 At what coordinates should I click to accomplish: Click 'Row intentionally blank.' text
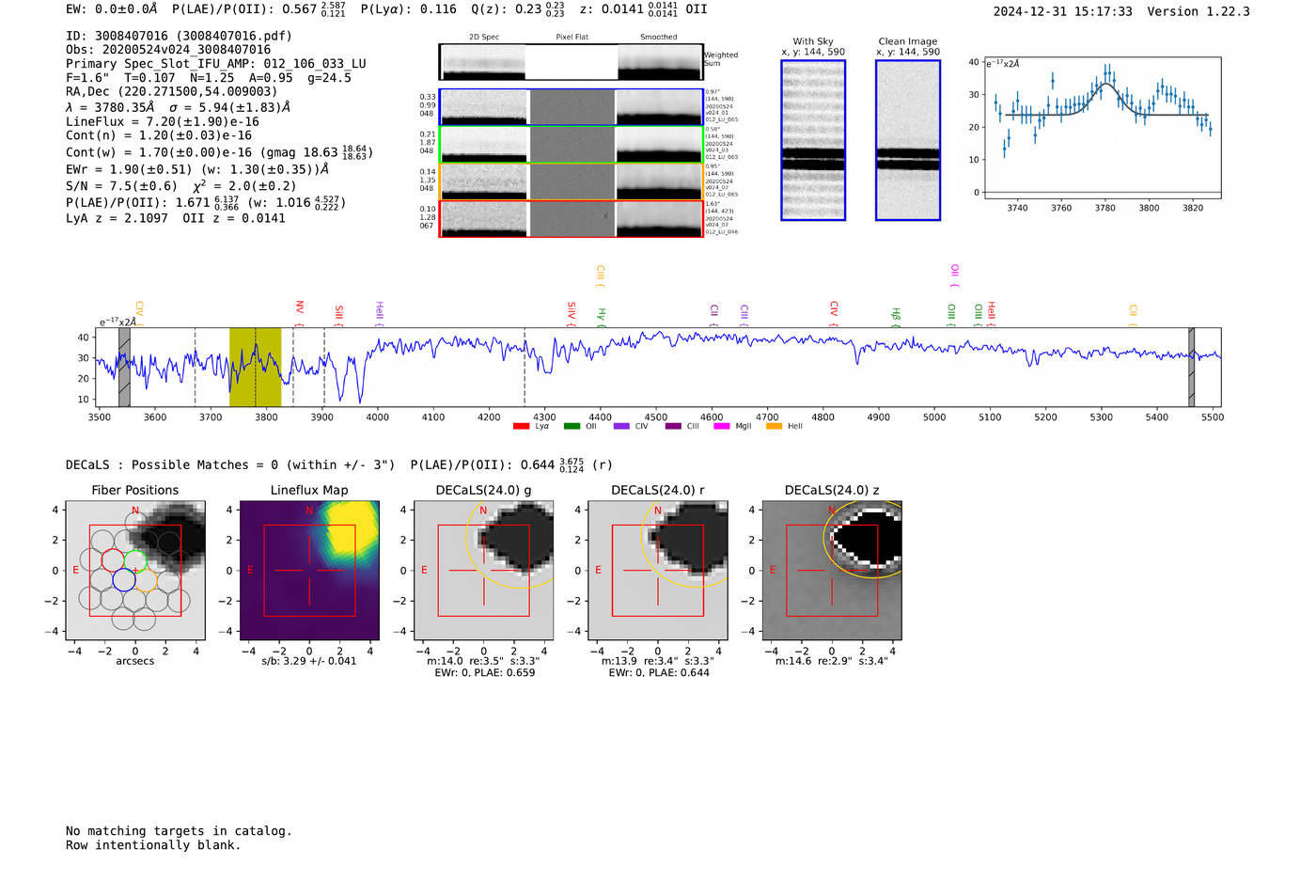tap(153, 845)
